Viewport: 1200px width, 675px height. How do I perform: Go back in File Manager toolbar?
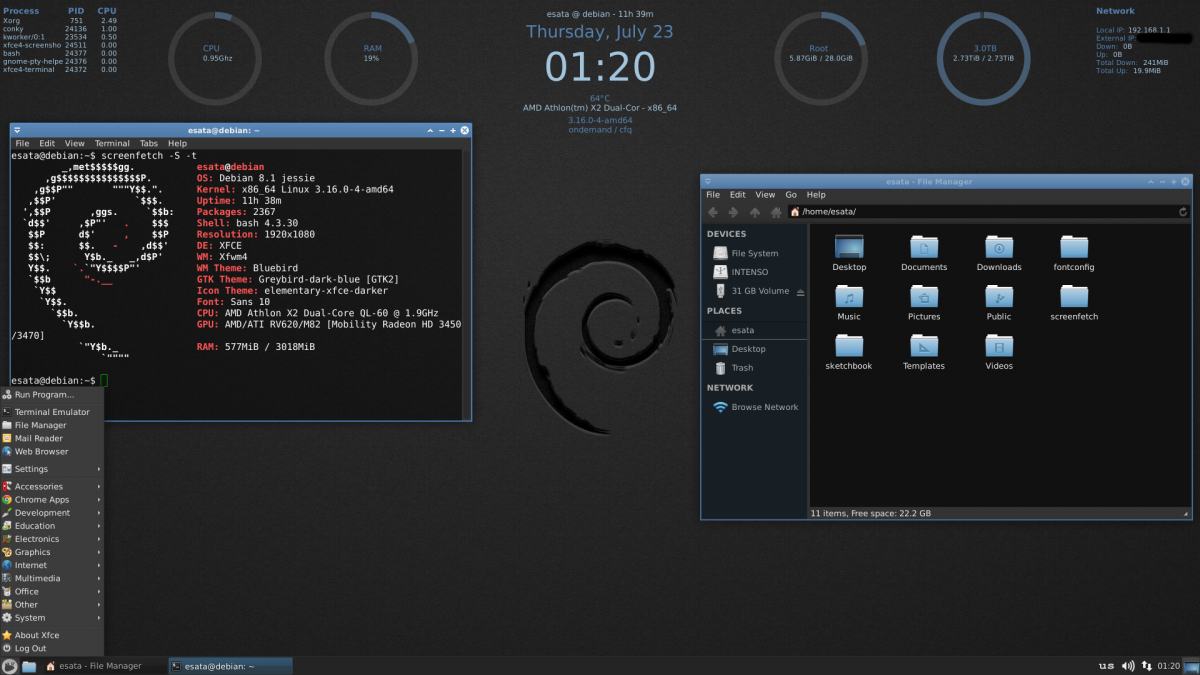click(x=713, y=212)
